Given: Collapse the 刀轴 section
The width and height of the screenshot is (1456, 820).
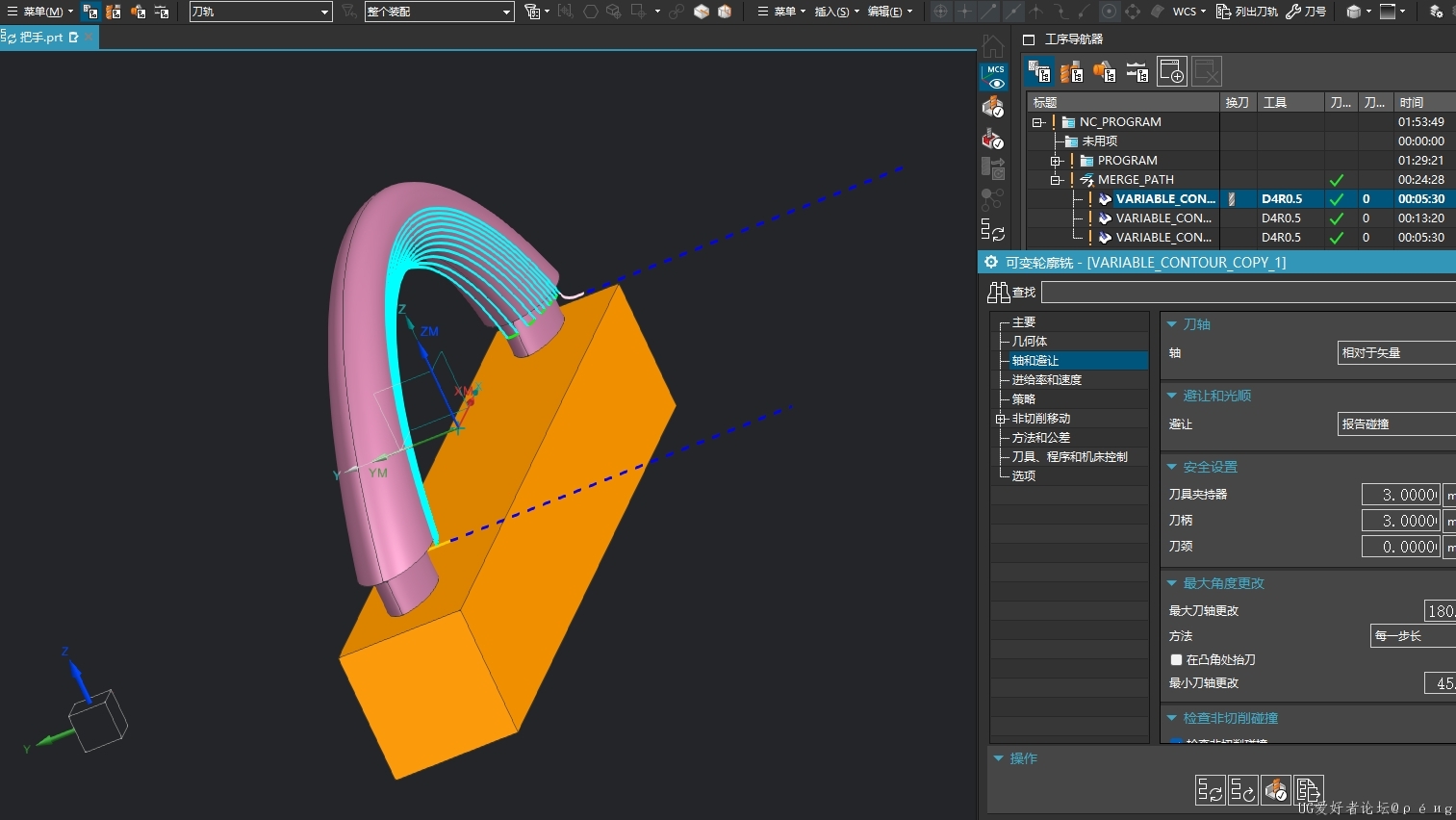Looking at the screenshot, I should tap(1172, 324).
